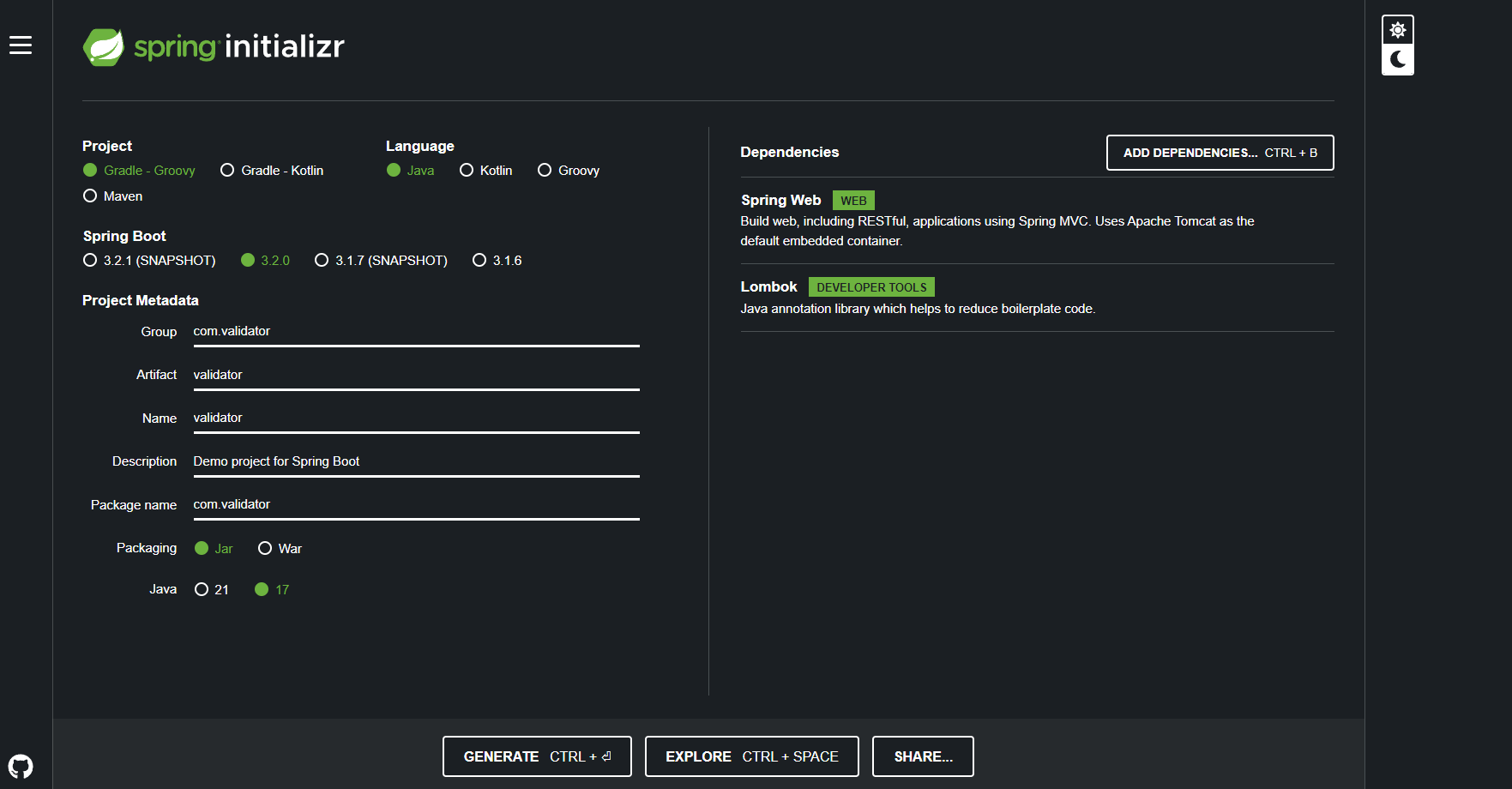Screen dimensions: 1512x789
Task: Select War packaging
Action: [x=280, y=549]
